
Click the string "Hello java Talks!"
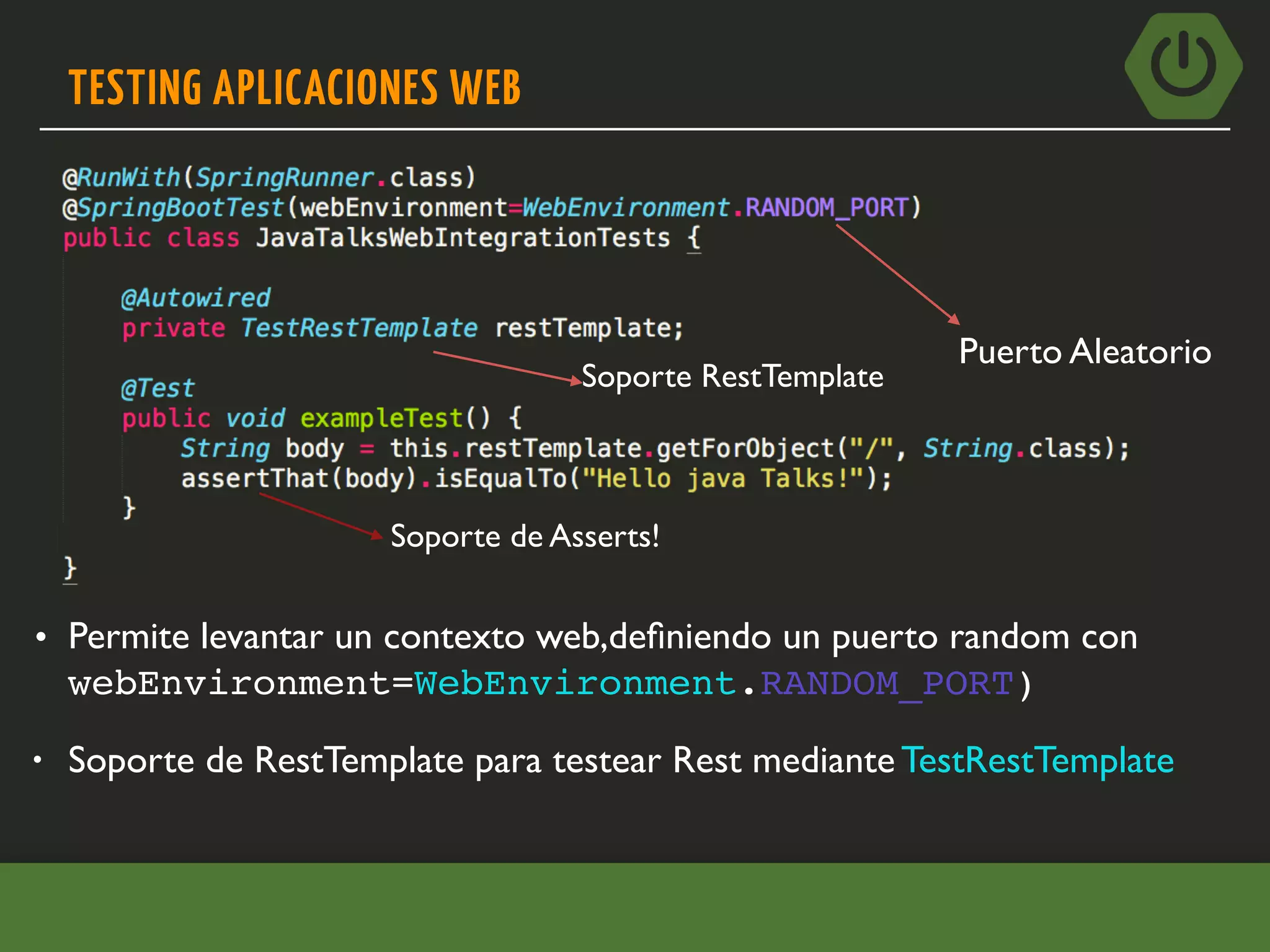coord(722,478)
